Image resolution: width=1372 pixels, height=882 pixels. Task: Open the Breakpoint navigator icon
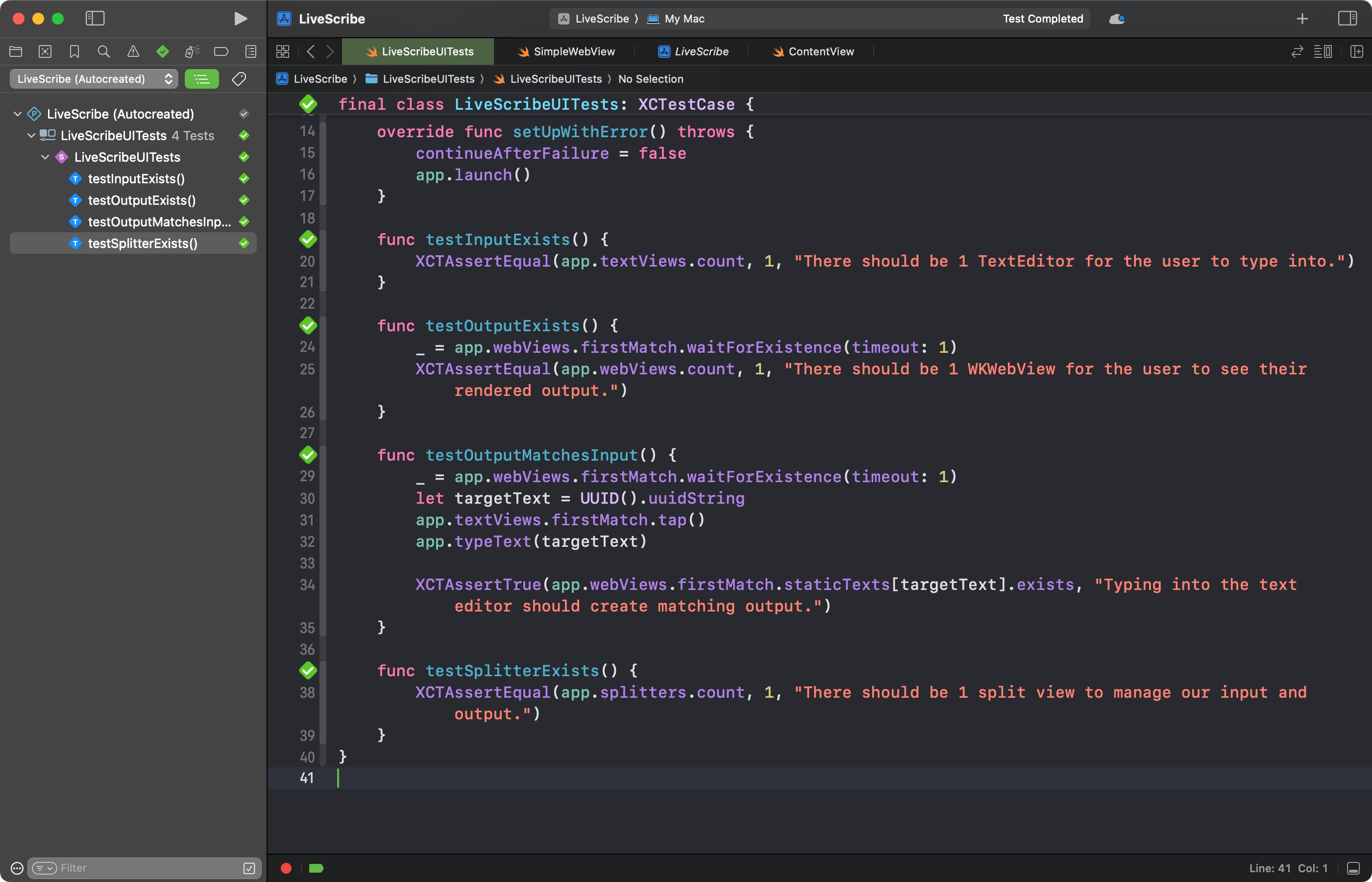point(221,51)
